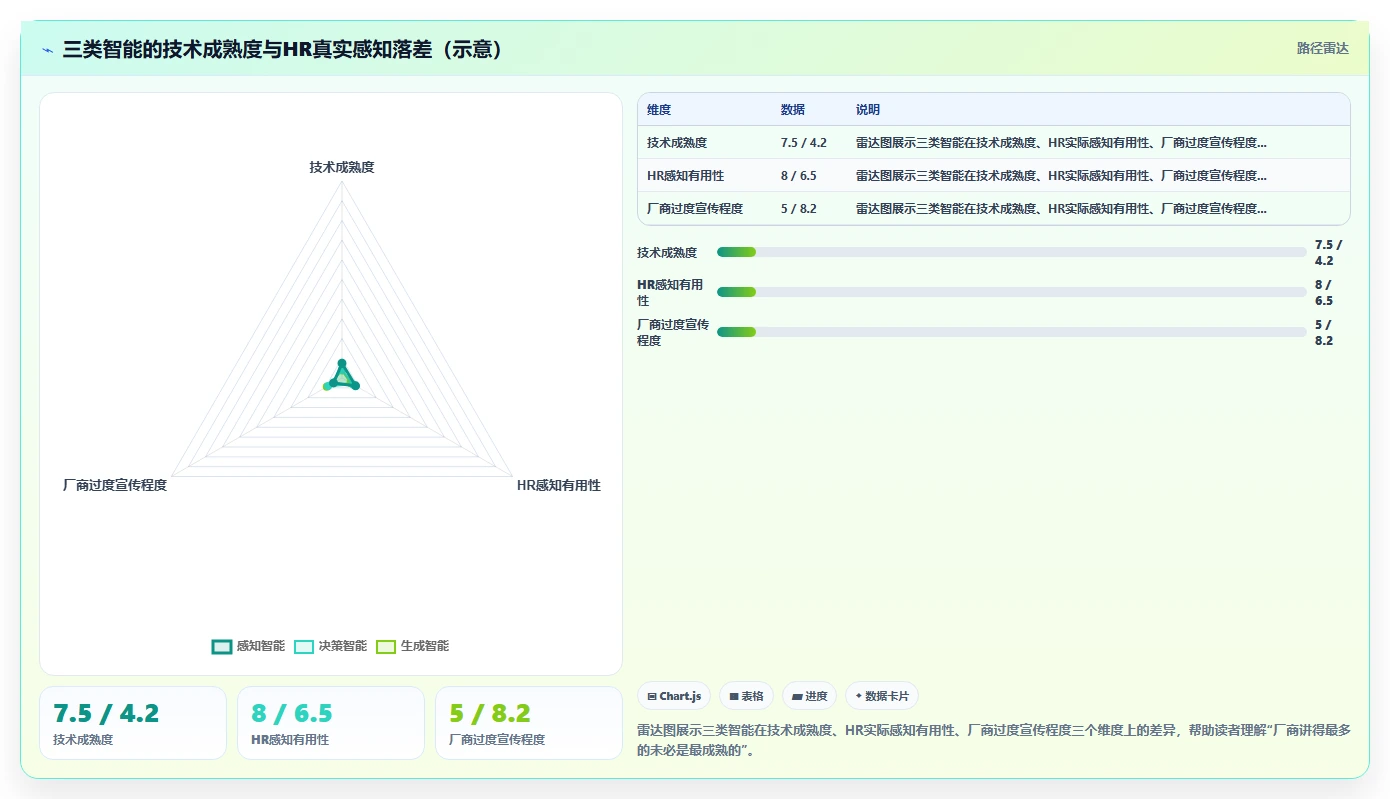The image size is (1390, 799).
Task: Click the icon inside the 进度 chip
Action: pos(797,697)
